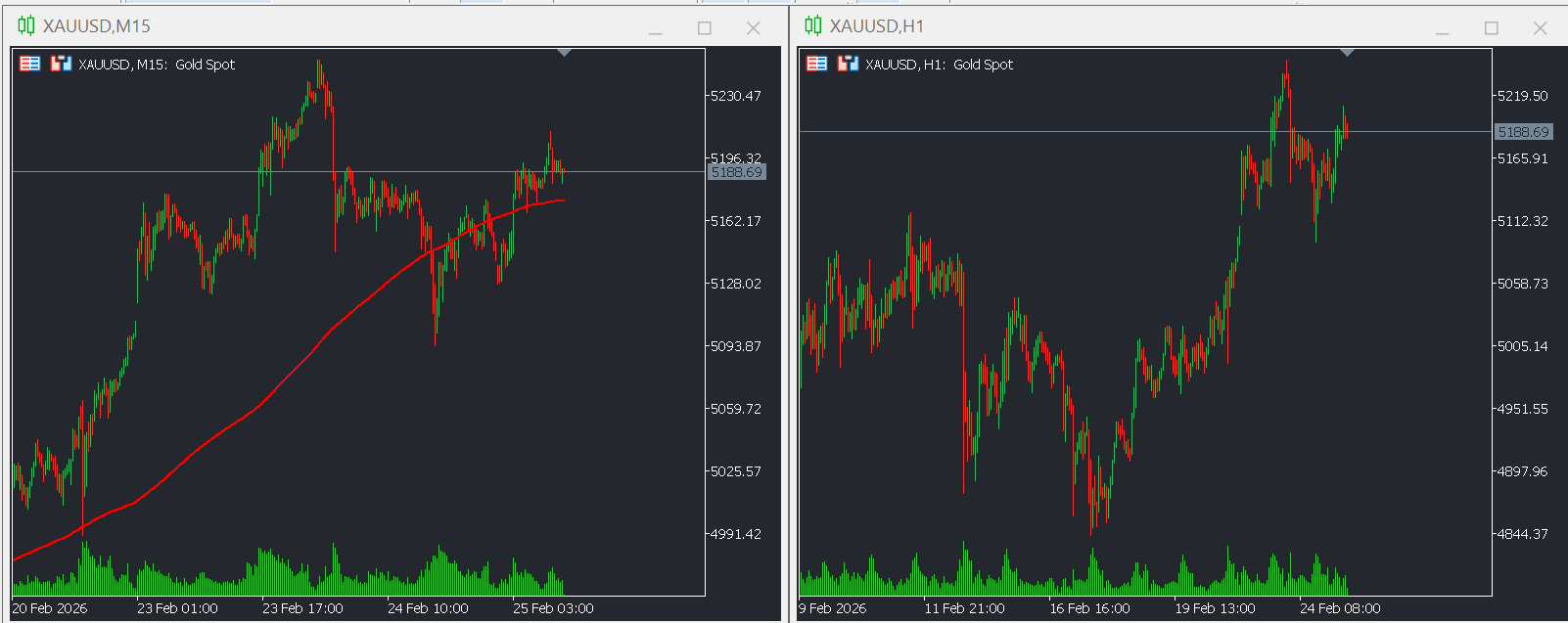Image resolution: width=1568 pixels, height=623 pixels.
Task: Click the 5112.32 level on H1 price scale
Action: (1523, 221)
